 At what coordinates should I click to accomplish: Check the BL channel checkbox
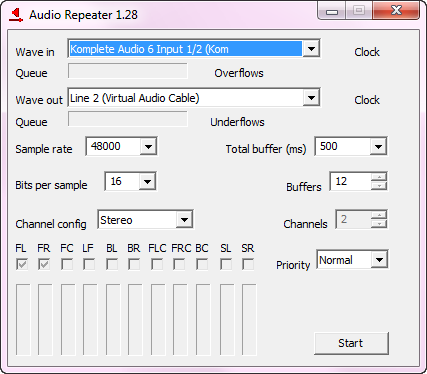click(x=112, y=265)
